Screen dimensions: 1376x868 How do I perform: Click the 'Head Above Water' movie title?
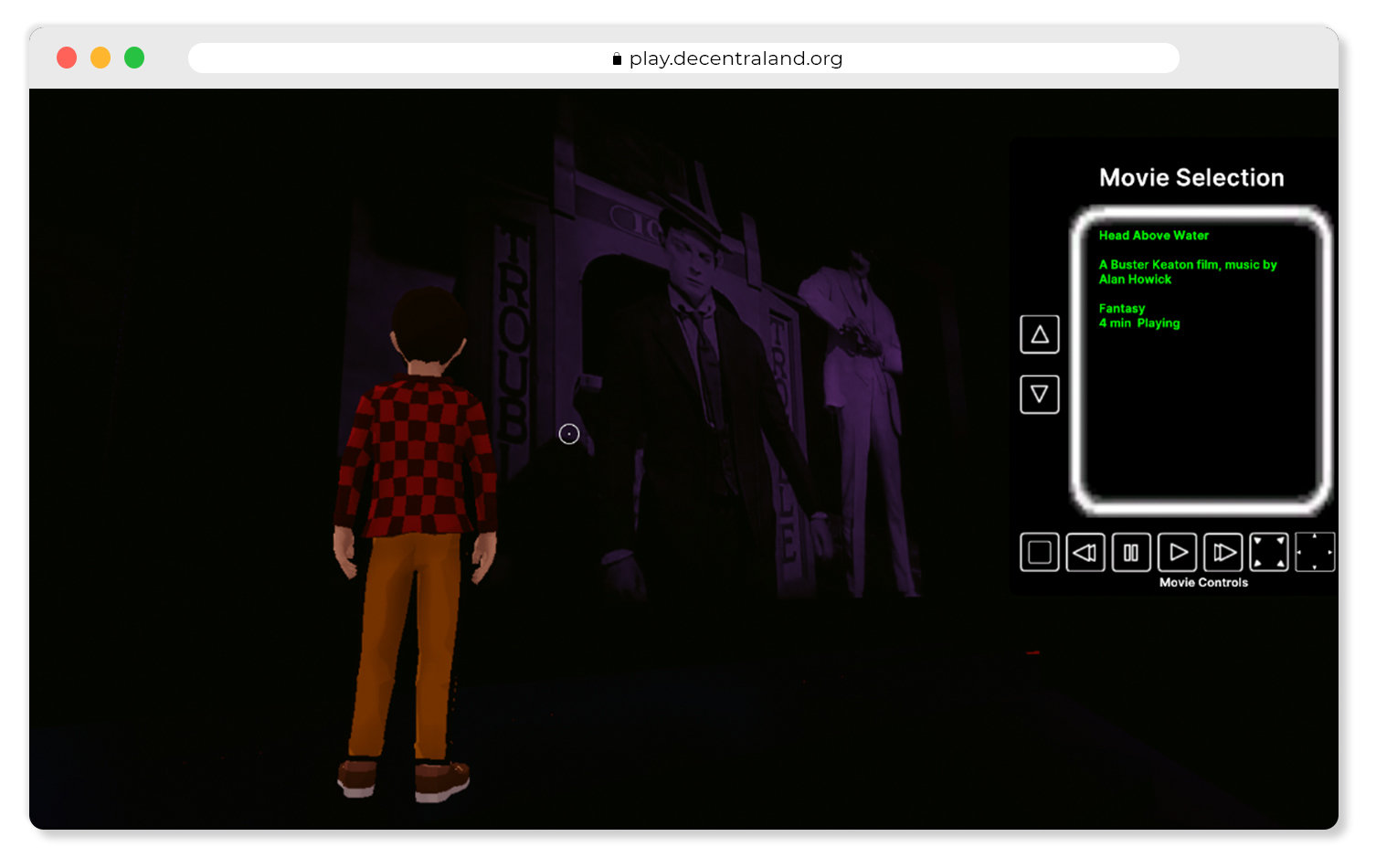click(1153, 236)
